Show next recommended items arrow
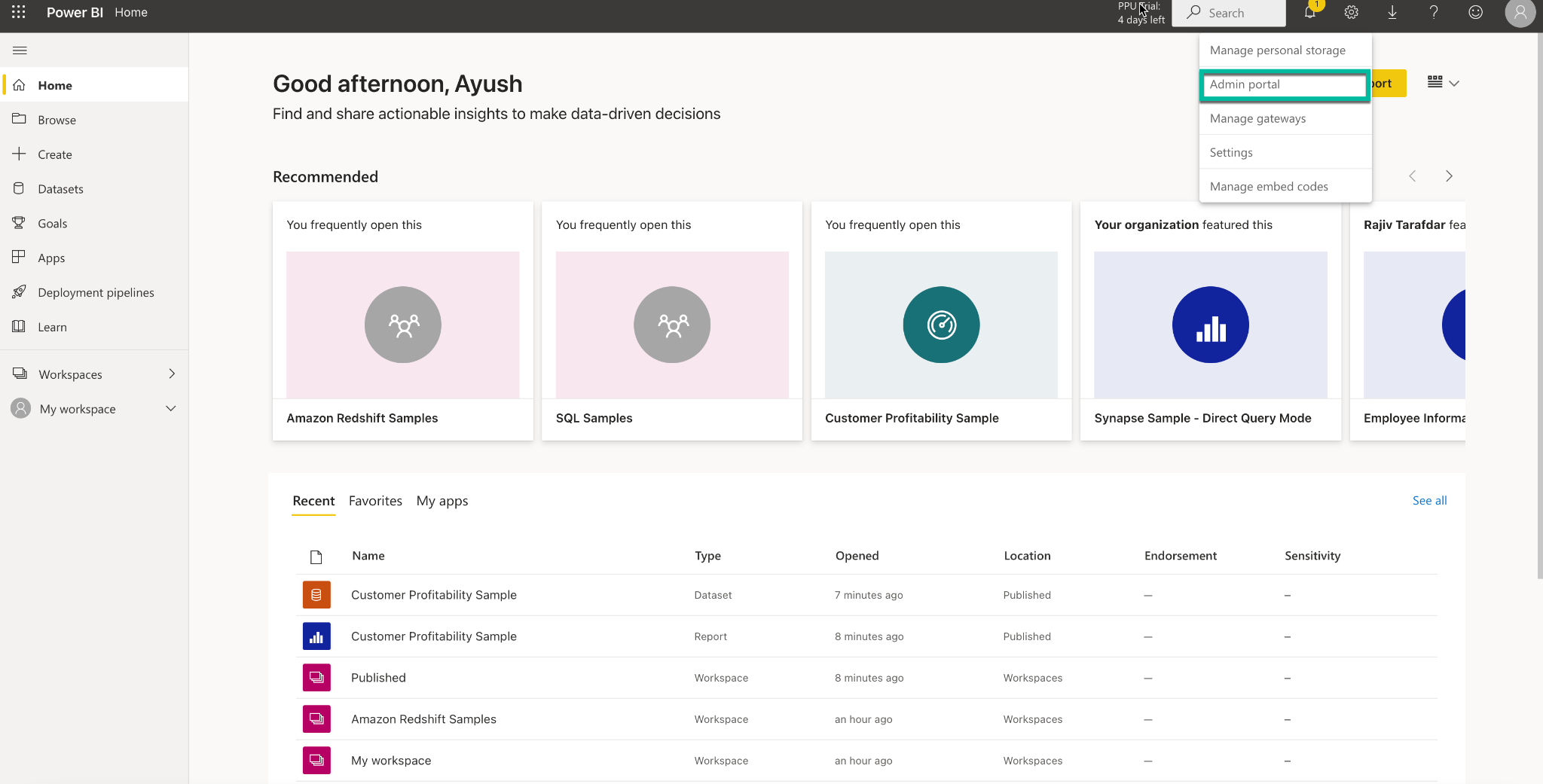 tap(1449, 176)
